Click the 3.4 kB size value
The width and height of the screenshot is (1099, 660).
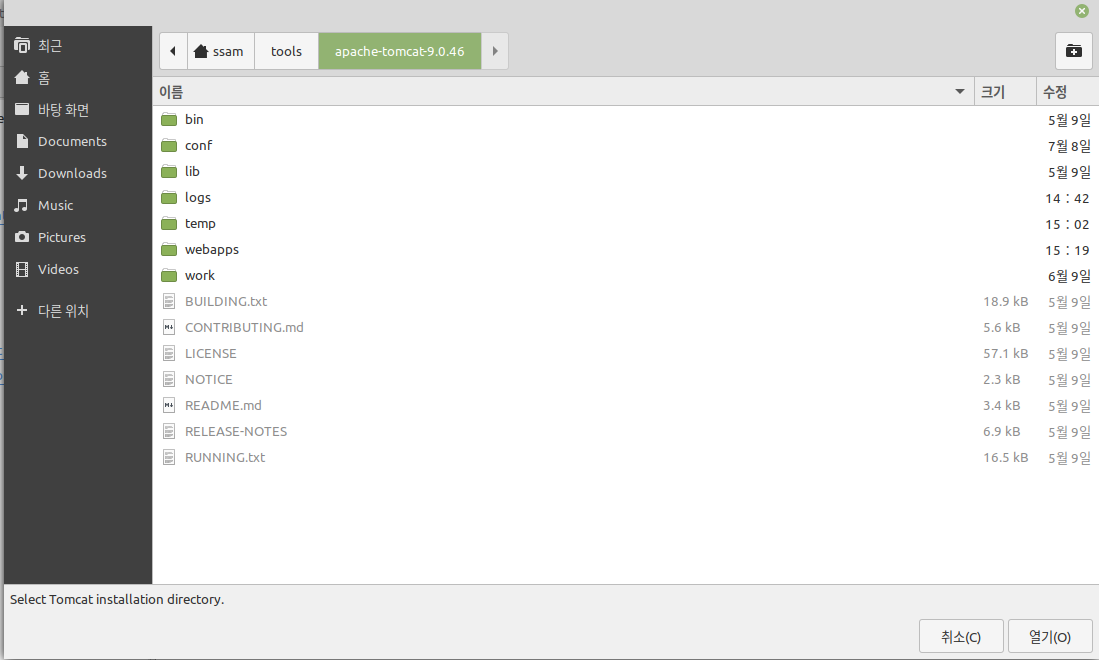1002,406
